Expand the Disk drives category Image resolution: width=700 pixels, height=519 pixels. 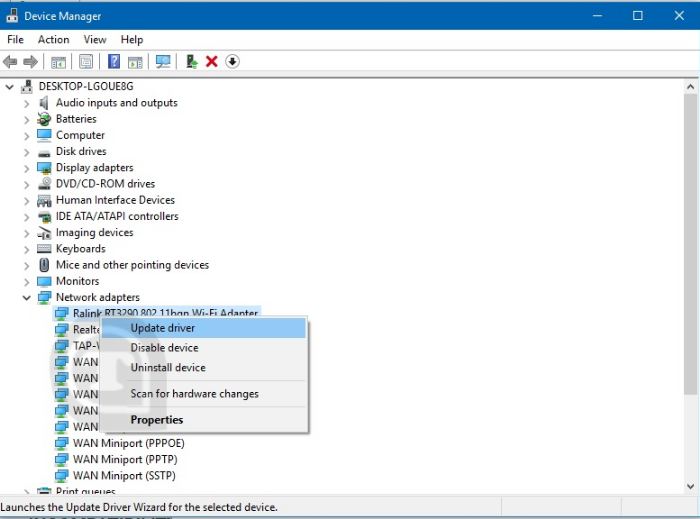click(26, 152)
